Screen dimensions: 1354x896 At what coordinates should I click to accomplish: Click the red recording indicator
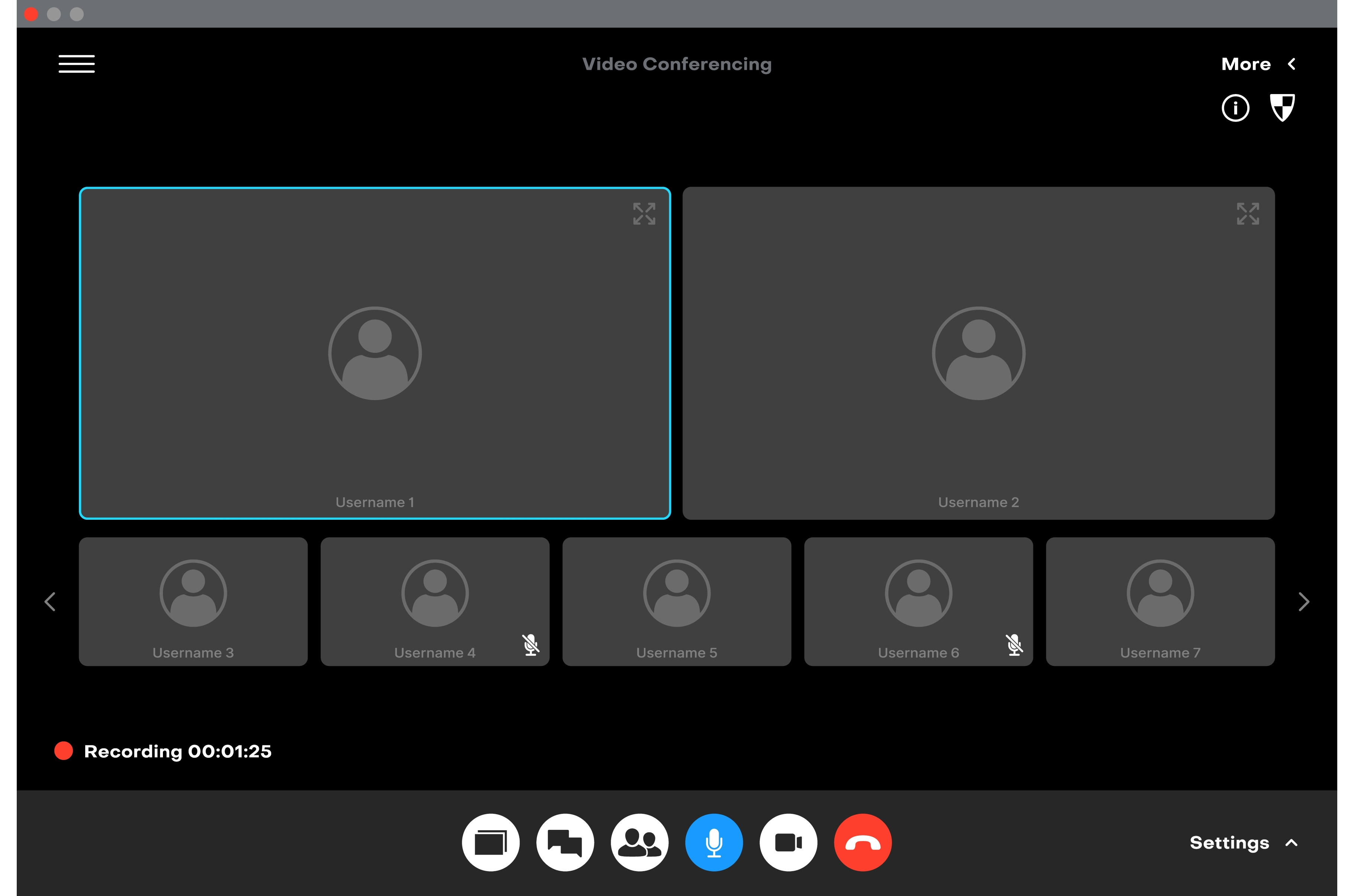tap(64, 751)
